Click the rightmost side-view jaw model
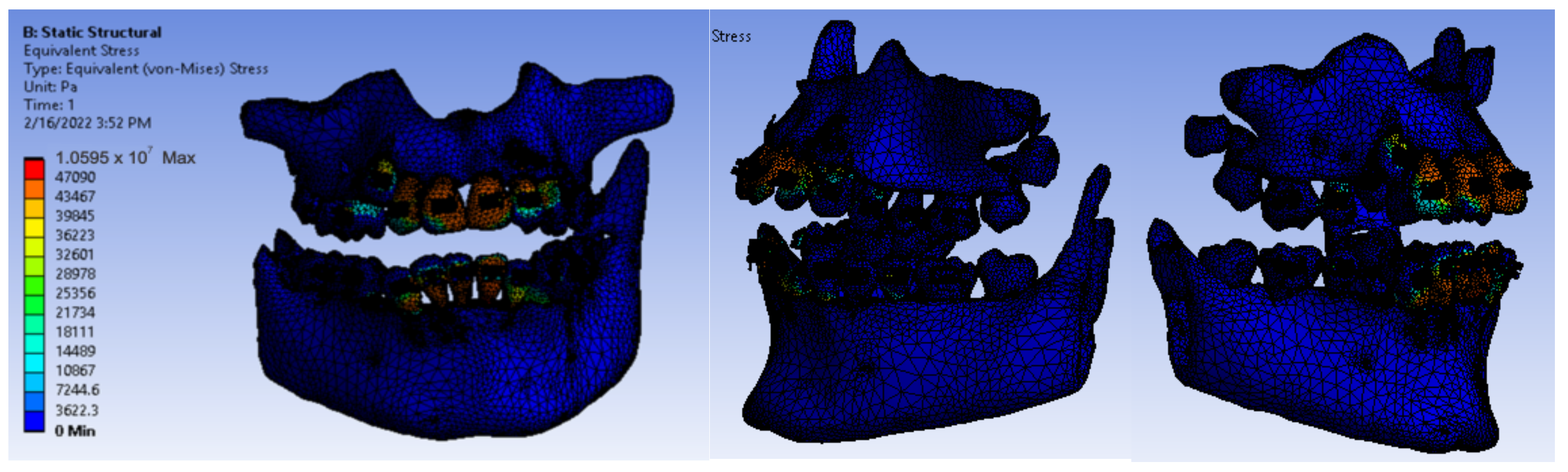1568x472 pixels. coord(1339,241)
